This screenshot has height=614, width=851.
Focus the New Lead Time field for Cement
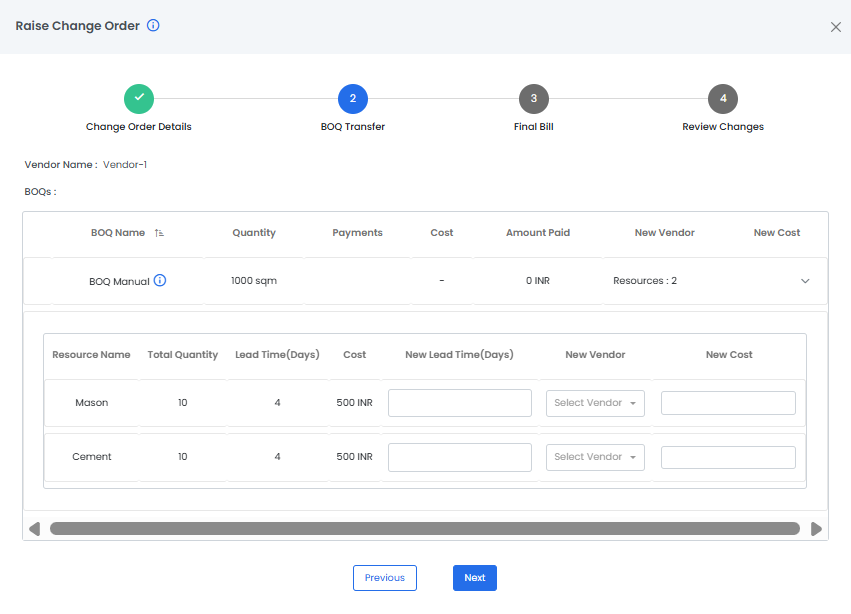click(460, 457)
